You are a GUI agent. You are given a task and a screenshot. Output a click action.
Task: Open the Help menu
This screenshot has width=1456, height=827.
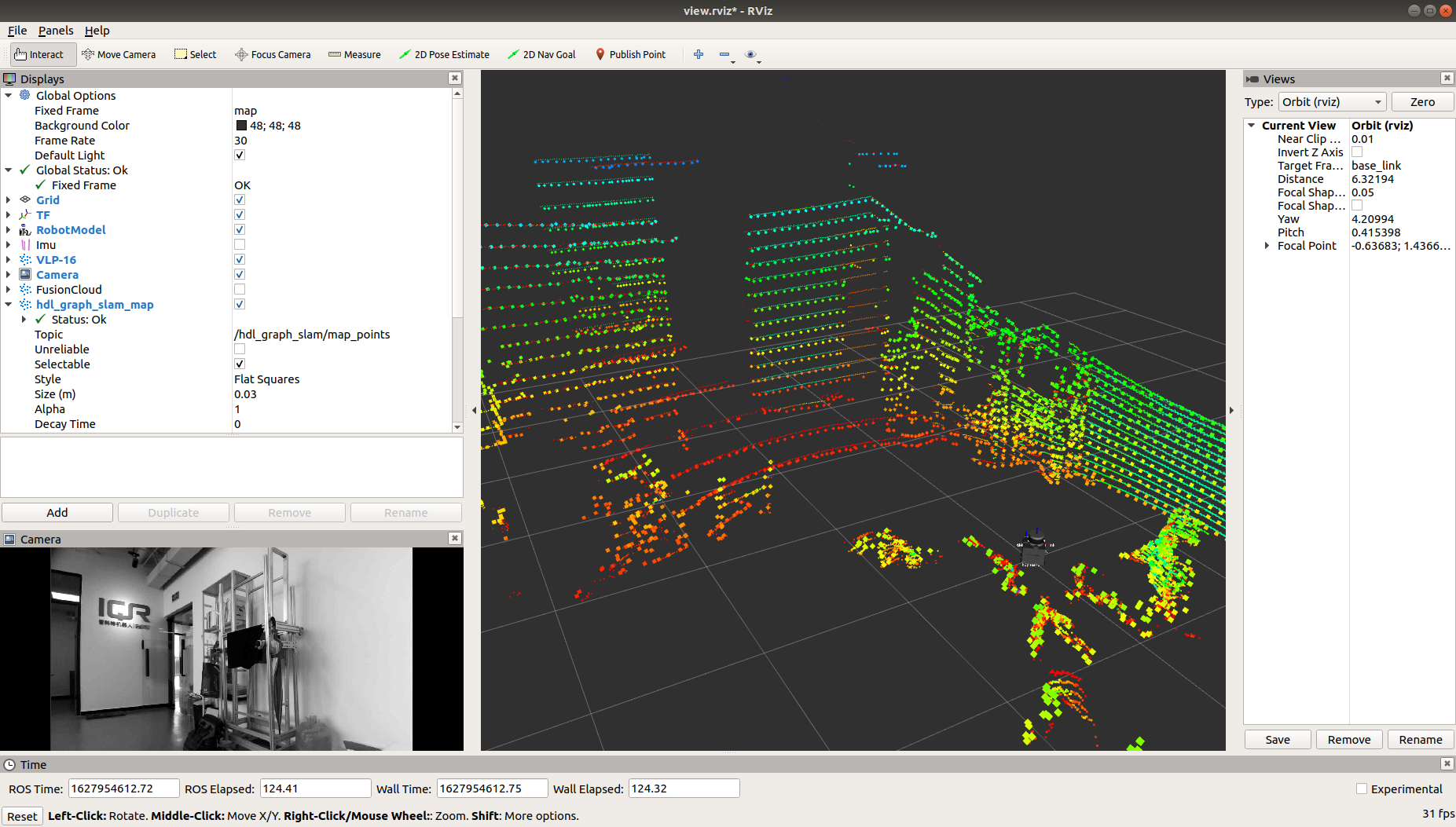tap(97, 31)
